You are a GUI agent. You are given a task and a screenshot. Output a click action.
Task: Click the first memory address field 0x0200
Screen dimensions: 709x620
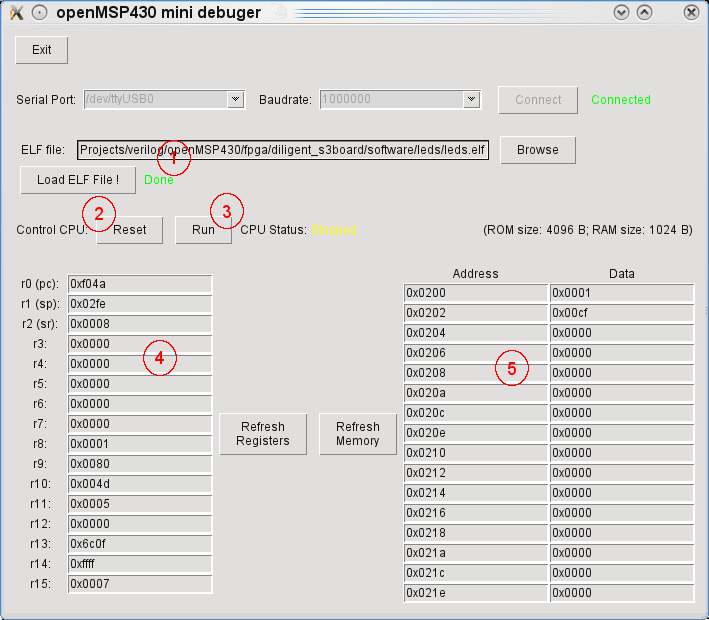click(x=475, y=293)
